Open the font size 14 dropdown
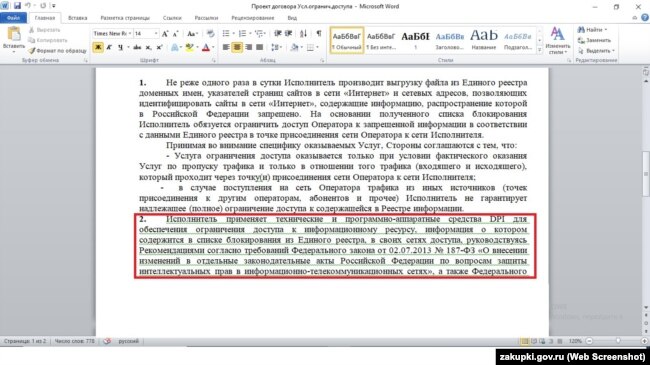The height and width of the screenshot is (365, 650). pos(146,33)
